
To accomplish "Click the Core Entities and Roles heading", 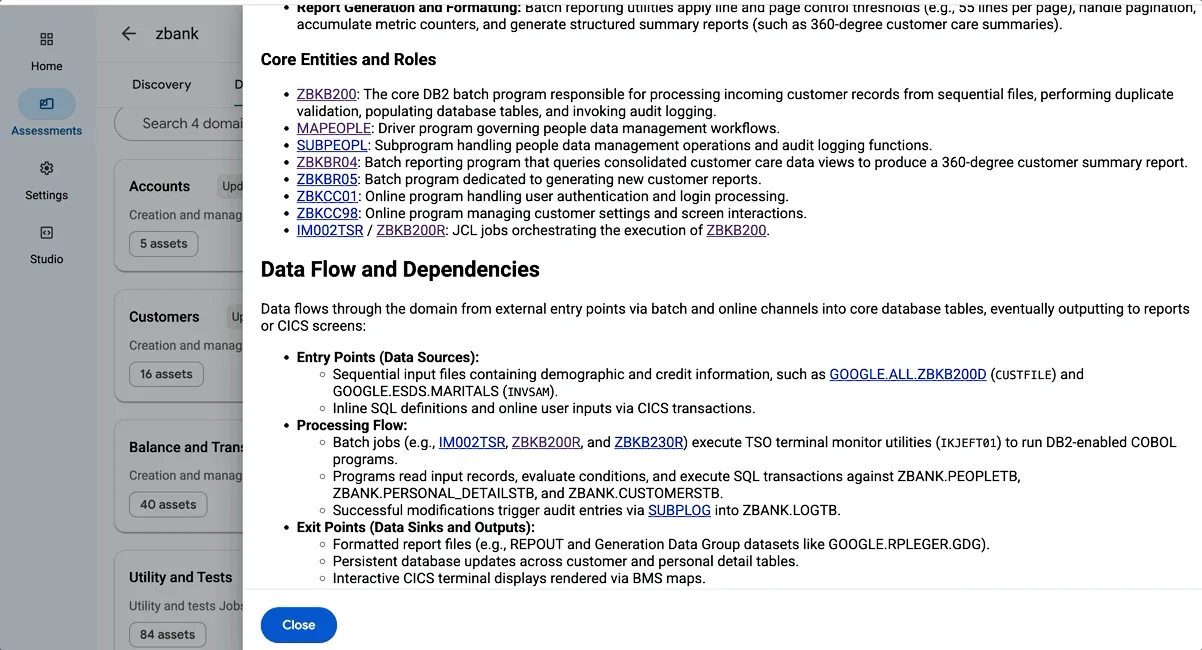I will point(349,60).
